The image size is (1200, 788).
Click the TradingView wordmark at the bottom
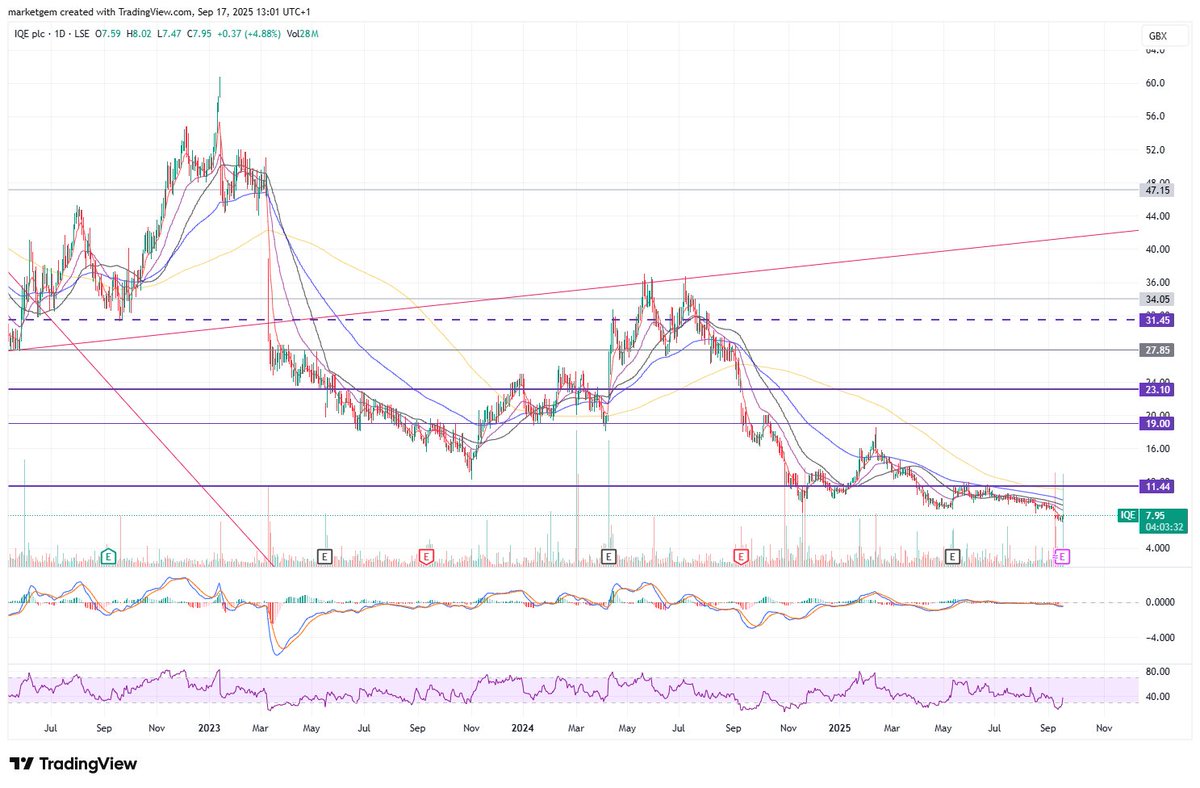(90, 764)
